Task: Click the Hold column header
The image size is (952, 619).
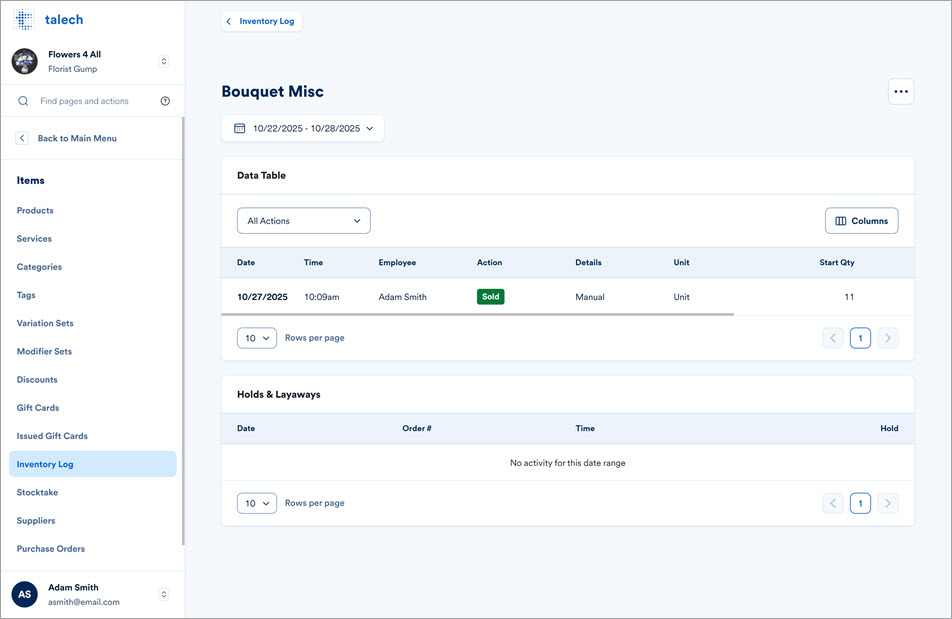Action: (x=889, y=428)
